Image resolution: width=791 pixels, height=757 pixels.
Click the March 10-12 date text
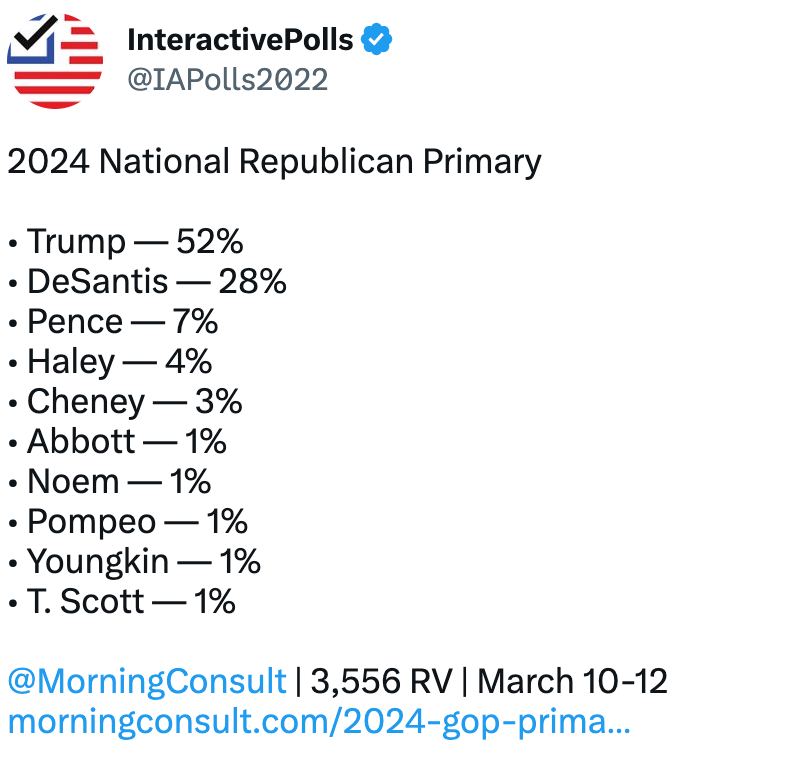pyautogui.click(x=572, y=681)
